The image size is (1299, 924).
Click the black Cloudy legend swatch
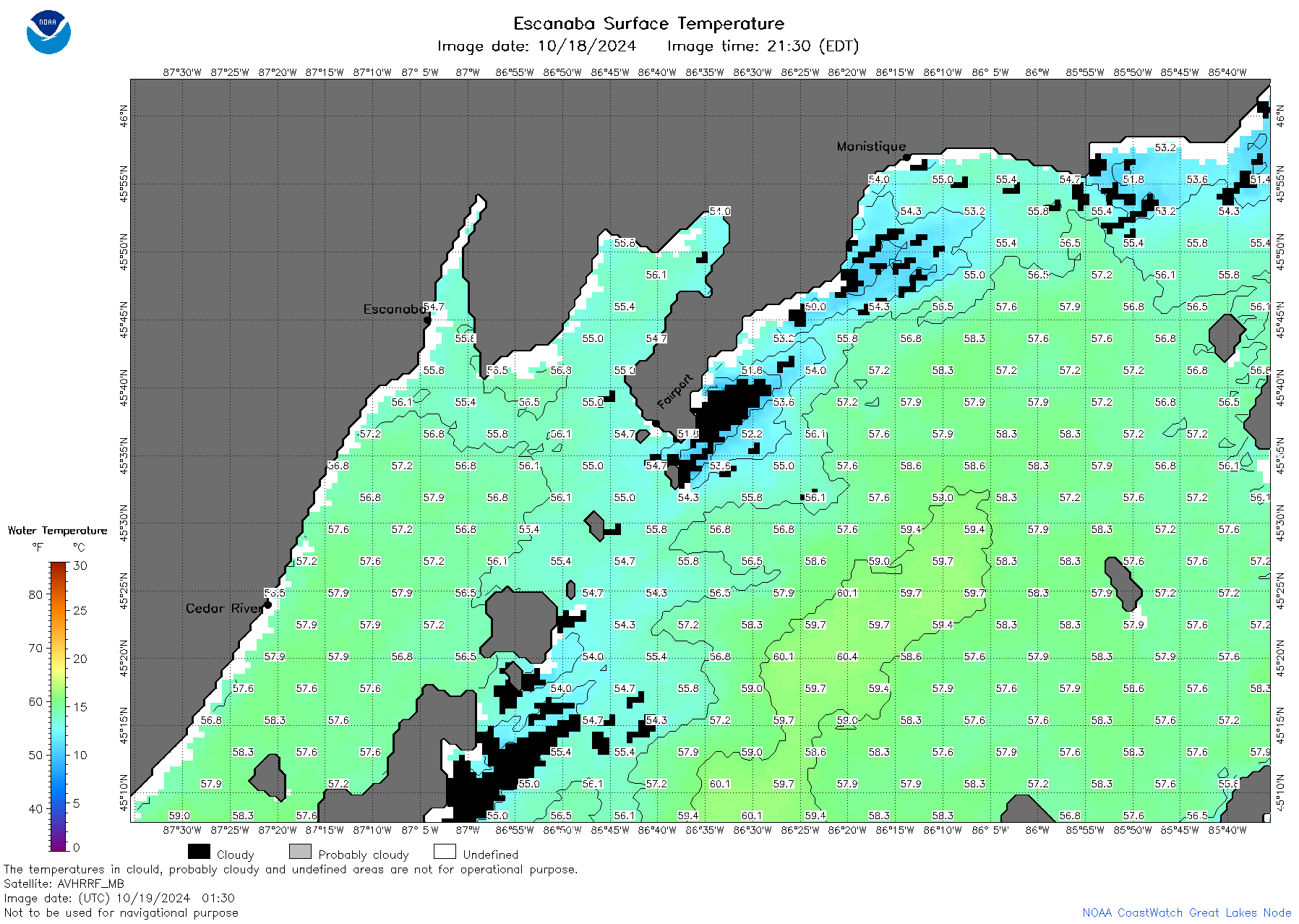[199, 852]
